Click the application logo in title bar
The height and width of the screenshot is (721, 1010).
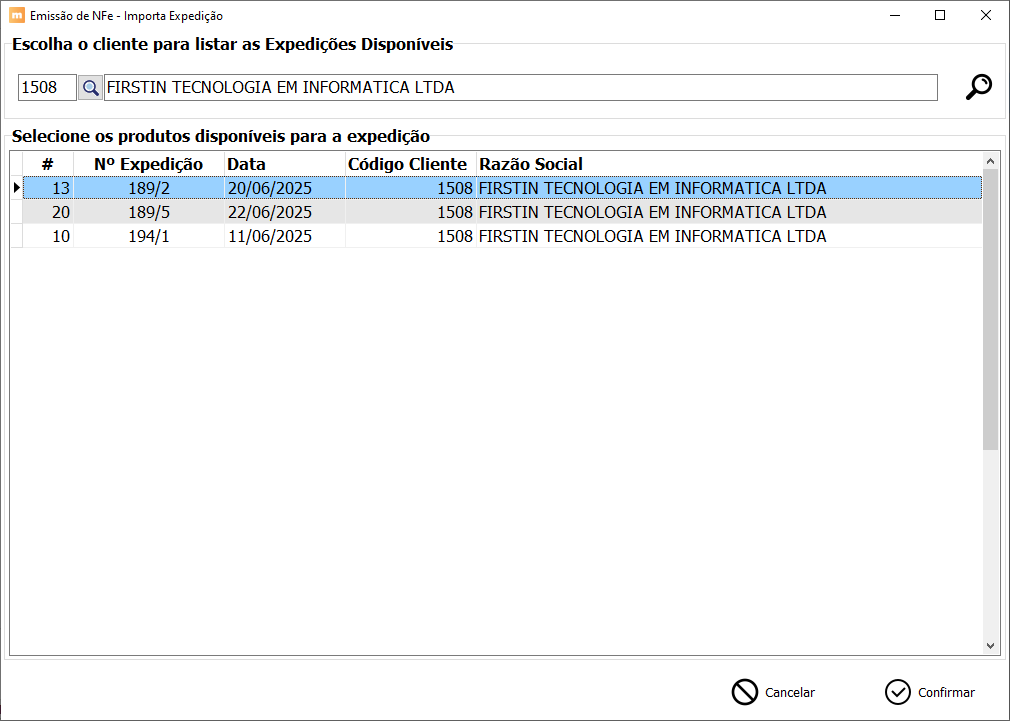(x=16, y=16)
